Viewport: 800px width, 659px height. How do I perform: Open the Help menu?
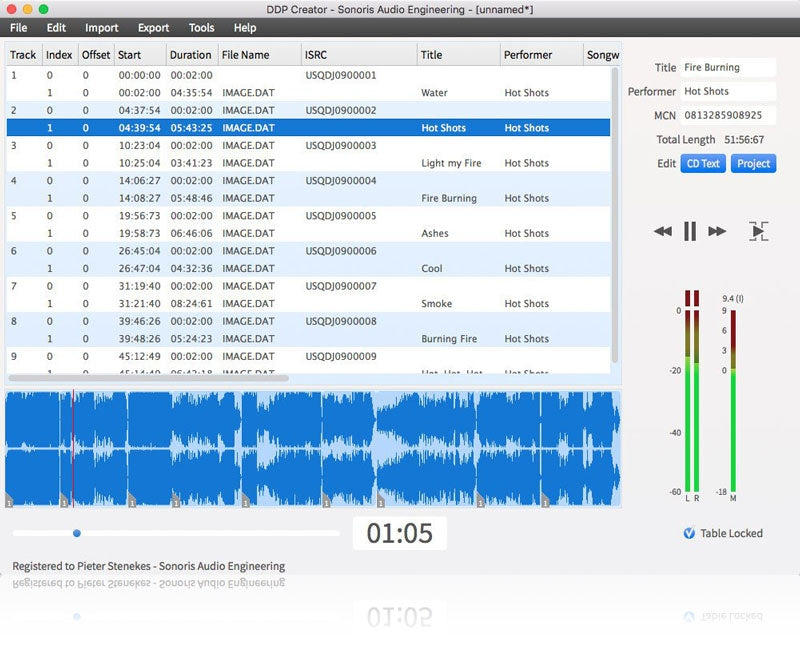click(245, 28)
